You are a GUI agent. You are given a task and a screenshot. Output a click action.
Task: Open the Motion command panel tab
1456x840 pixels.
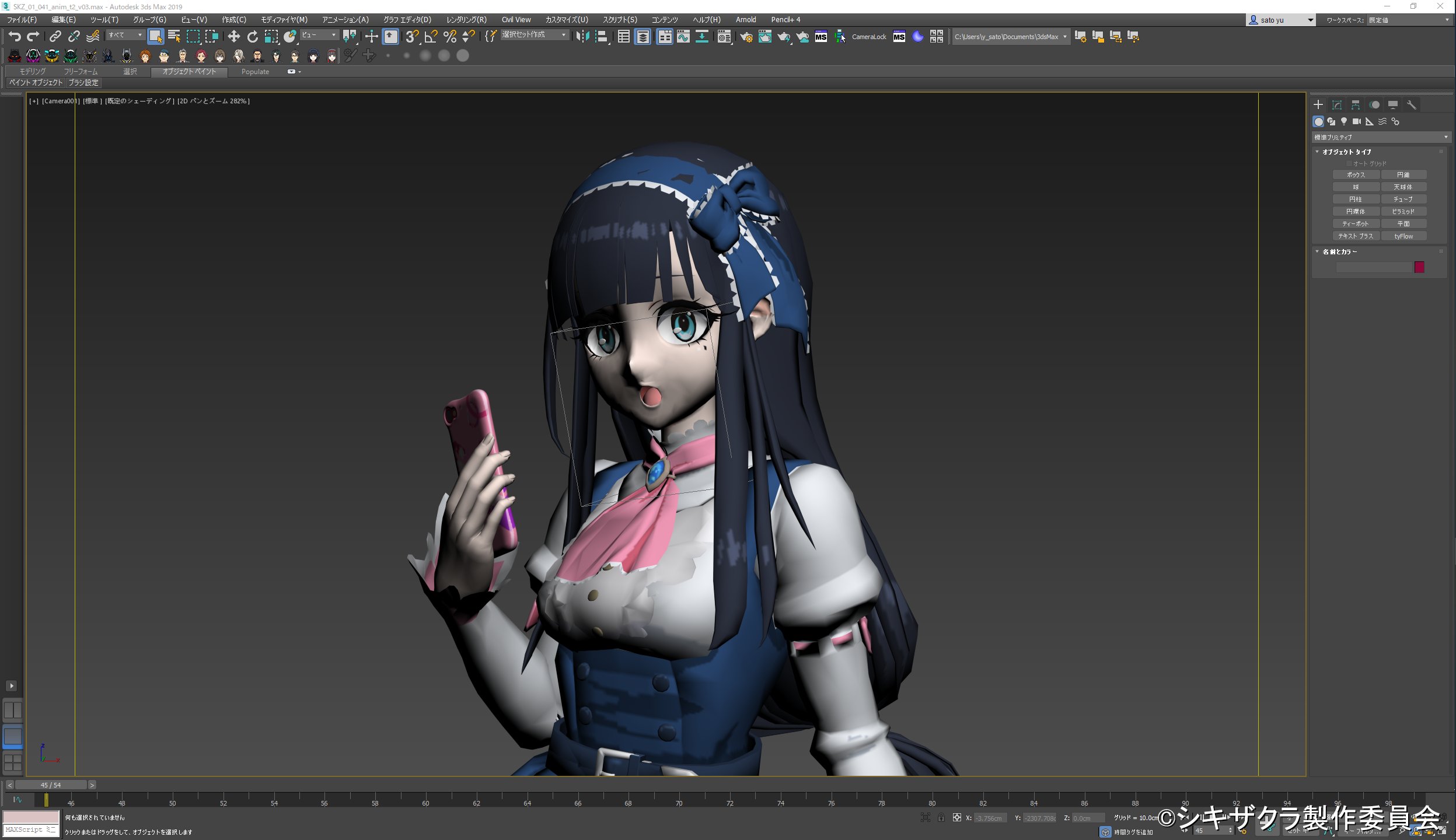click(1374, 105)
